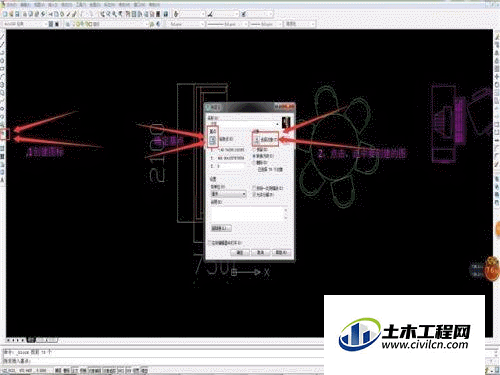Open the Properties palette icon
Viewport: 500px width, 375px height.
tap(128, 14)
